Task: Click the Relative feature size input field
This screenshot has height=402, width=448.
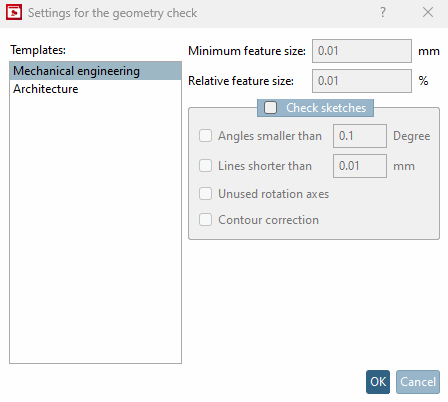Action: [362, 81]
